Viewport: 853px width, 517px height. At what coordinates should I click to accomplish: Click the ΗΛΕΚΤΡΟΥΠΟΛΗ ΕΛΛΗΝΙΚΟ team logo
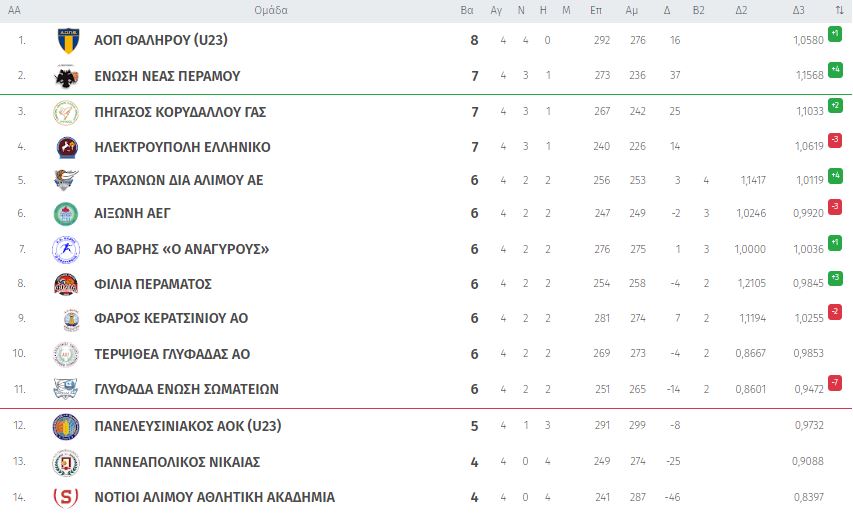66,147
